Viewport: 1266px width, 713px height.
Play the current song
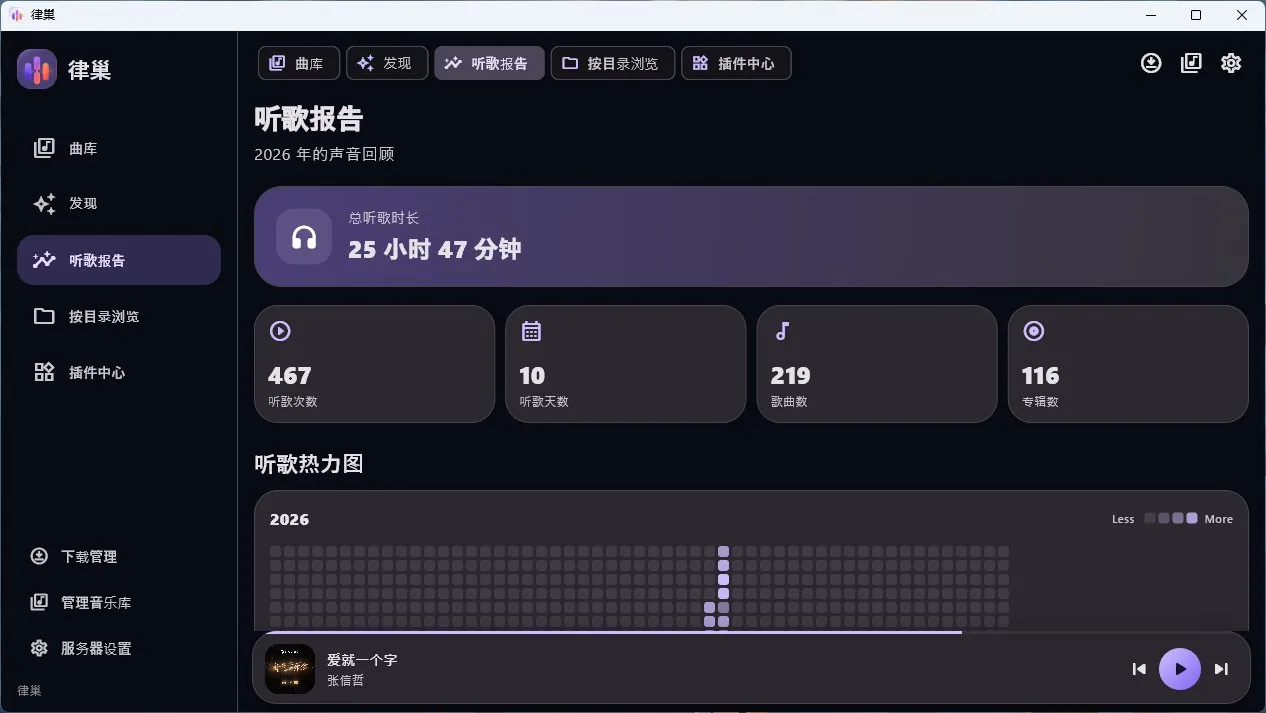click(1180, 669)
